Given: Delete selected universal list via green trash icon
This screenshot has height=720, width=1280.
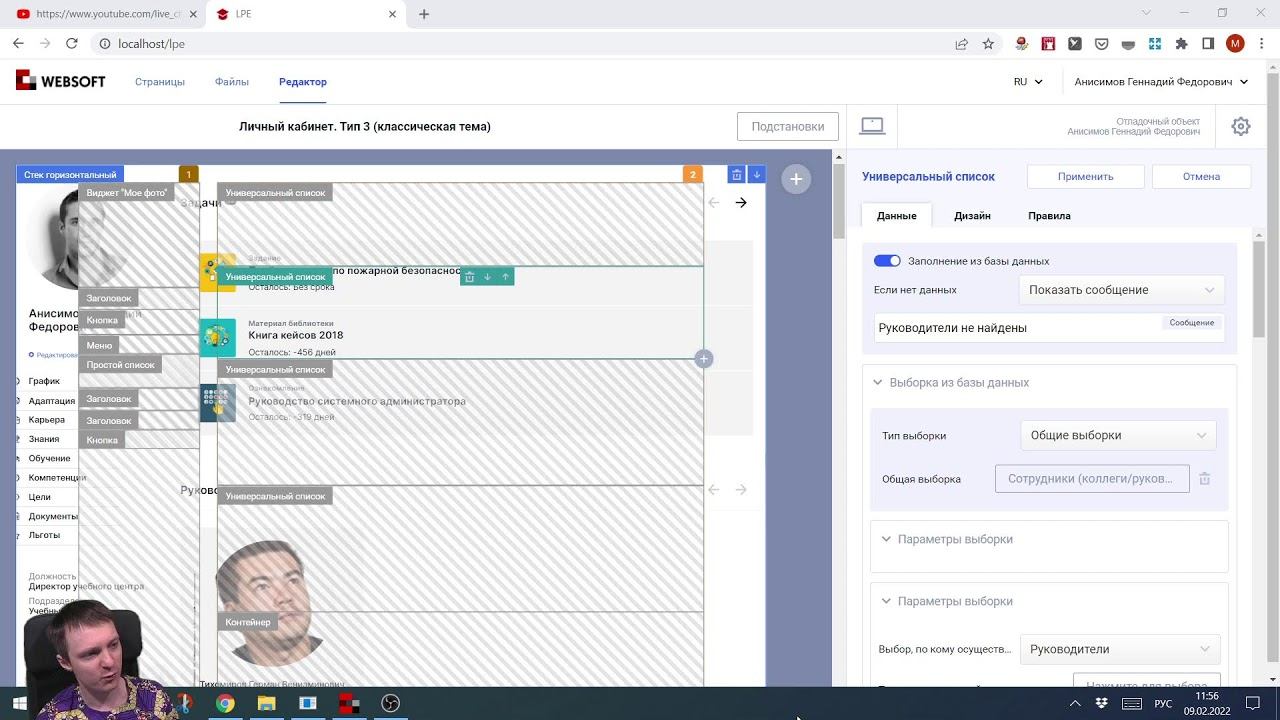Looking at the screenshot, I should pos(470,277).
